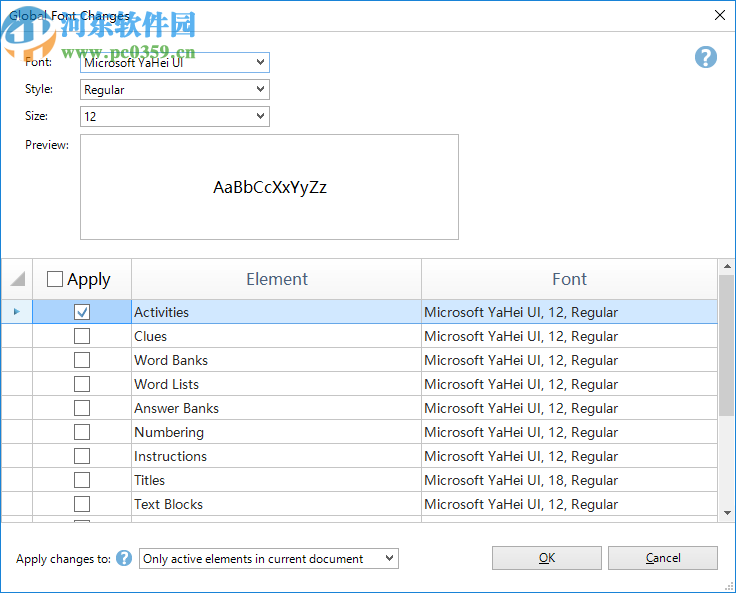Open the Font dropdown
The height and width of the screenshot is (593, 736).
[x=175, y=62]
